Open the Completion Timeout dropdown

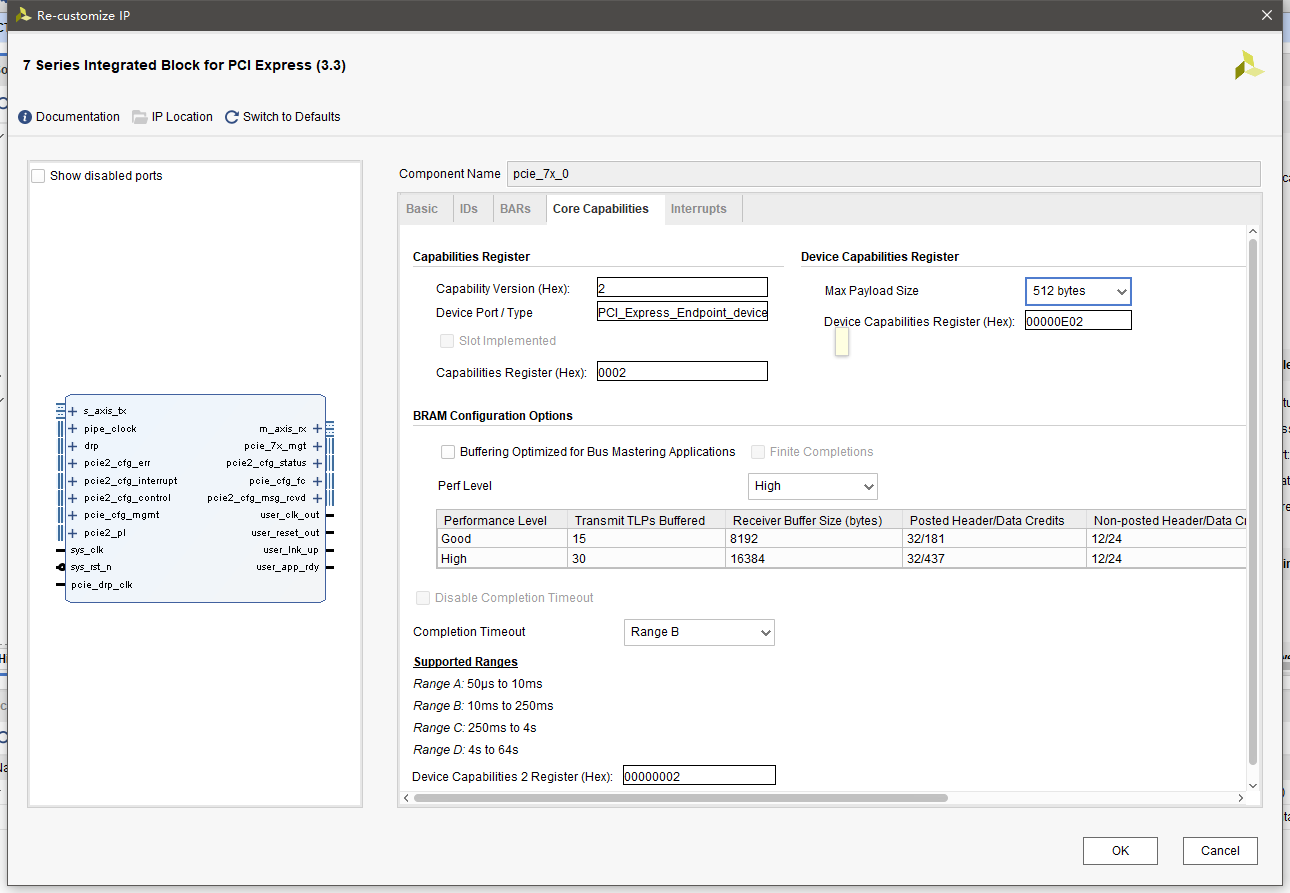[699, 632]
